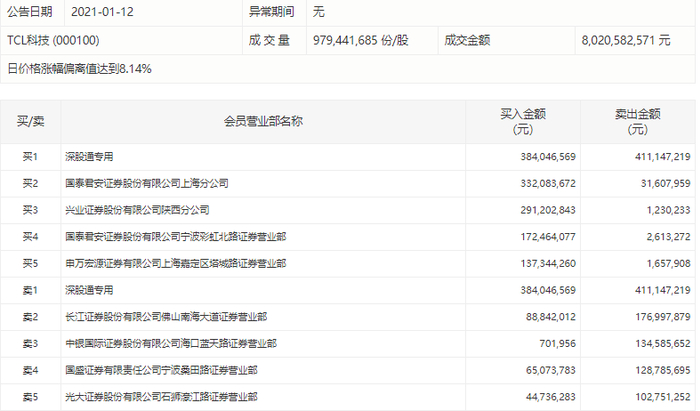Screen dimensions: 700x411
Task: Select buy amount 88,842,012
Action: pyautogui.click(x=550, y=317)
